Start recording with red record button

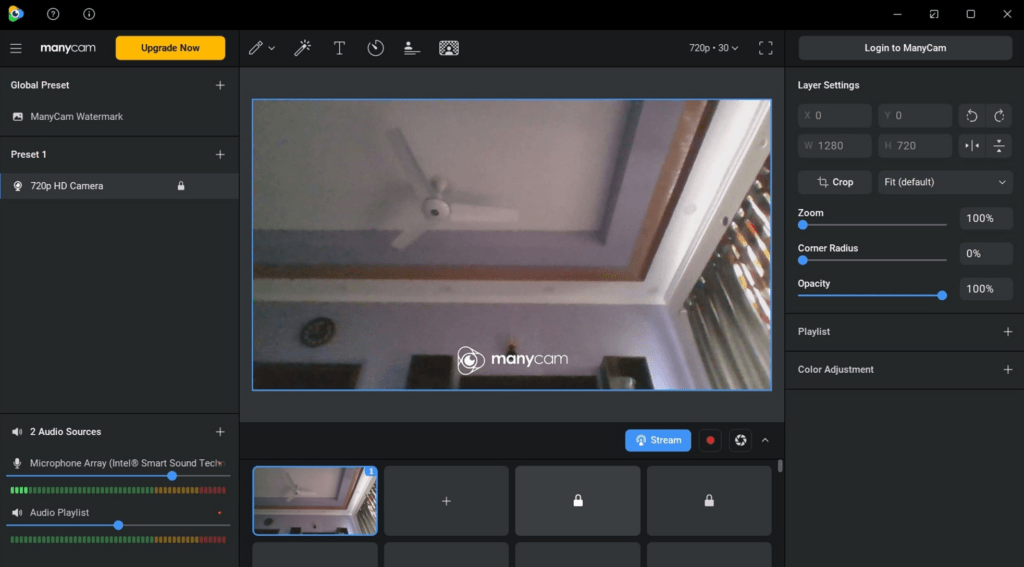[710, 440]
